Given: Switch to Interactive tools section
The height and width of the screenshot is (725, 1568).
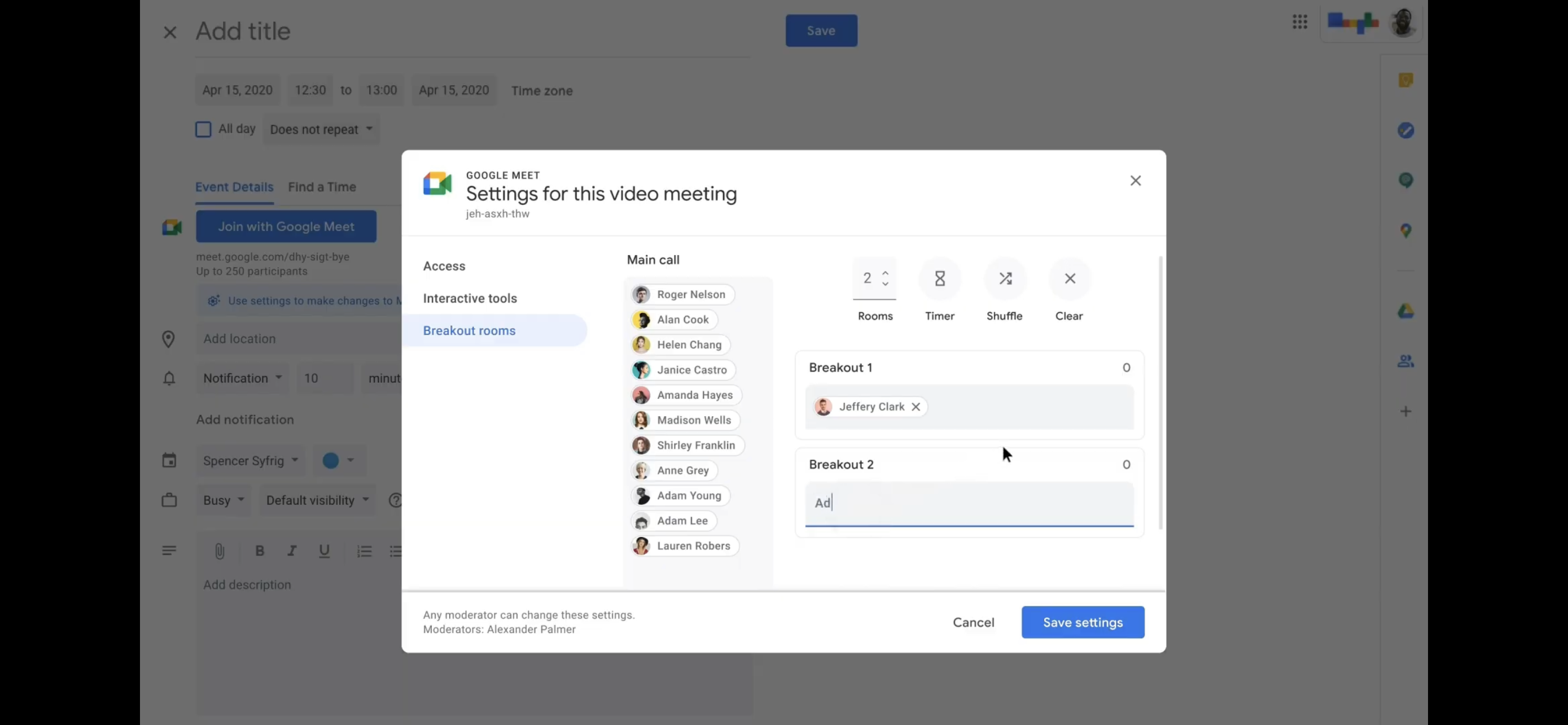Looking at the screenshot, I should coord(469,298).
